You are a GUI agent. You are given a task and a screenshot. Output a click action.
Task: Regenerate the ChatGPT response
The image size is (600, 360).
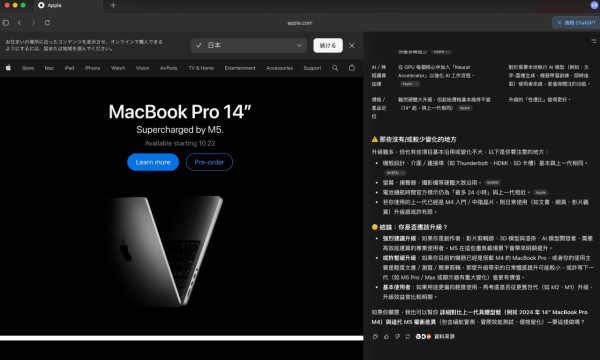pyautogui.click(x=408, y=336)
